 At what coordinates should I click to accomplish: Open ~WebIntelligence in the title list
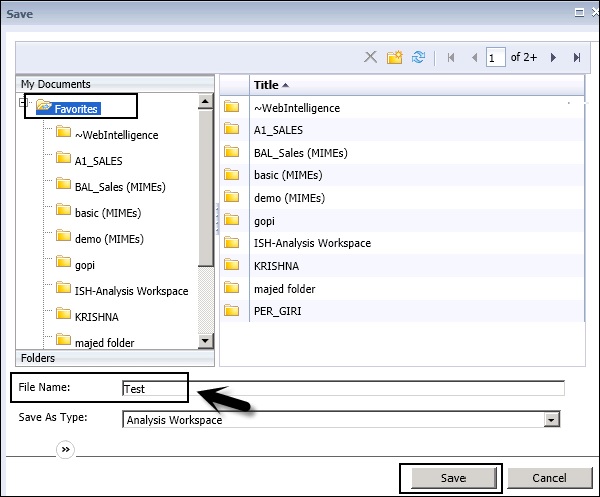click(x=297, y=108)
